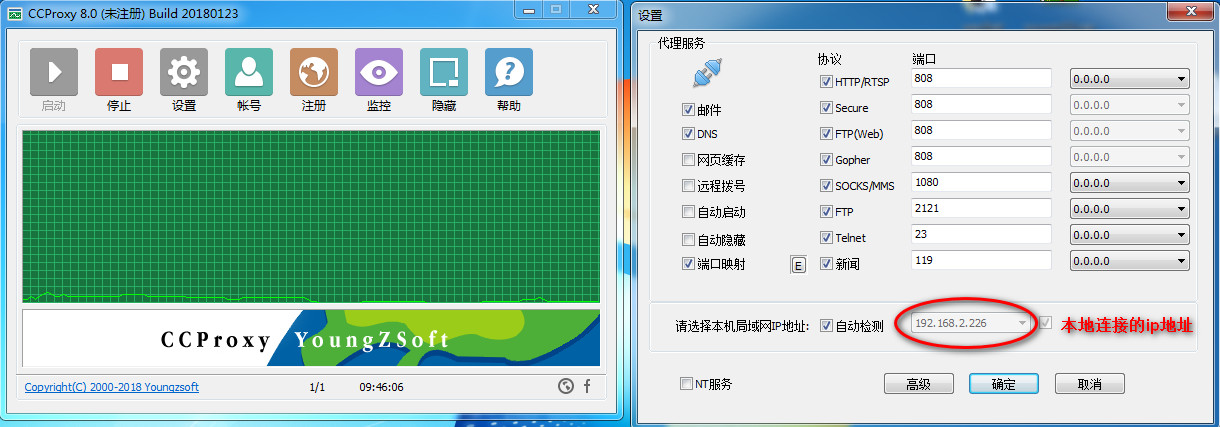This screenshot has width=1220, height=427.
Task: Click the FTP(Web) port field
Action: [982, 130]
